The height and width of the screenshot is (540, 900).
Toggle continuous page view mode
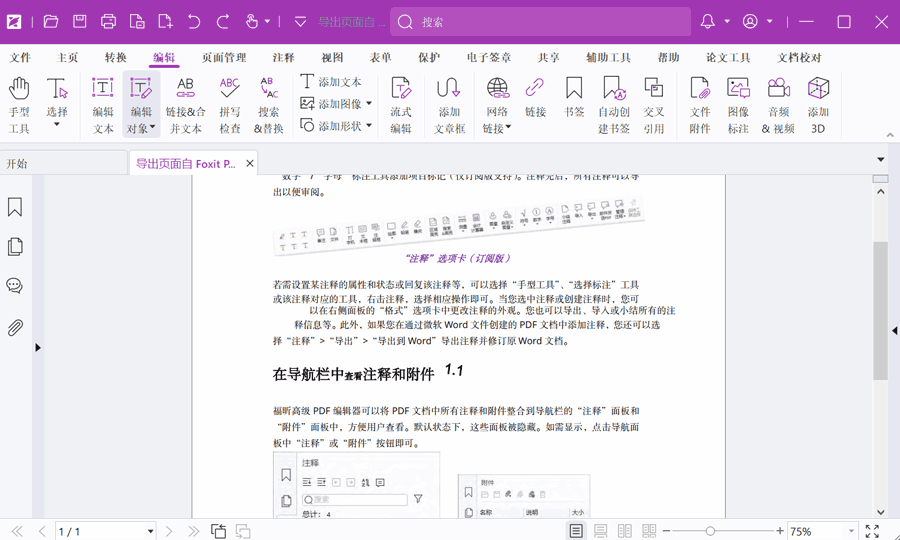tap(600, 532)
